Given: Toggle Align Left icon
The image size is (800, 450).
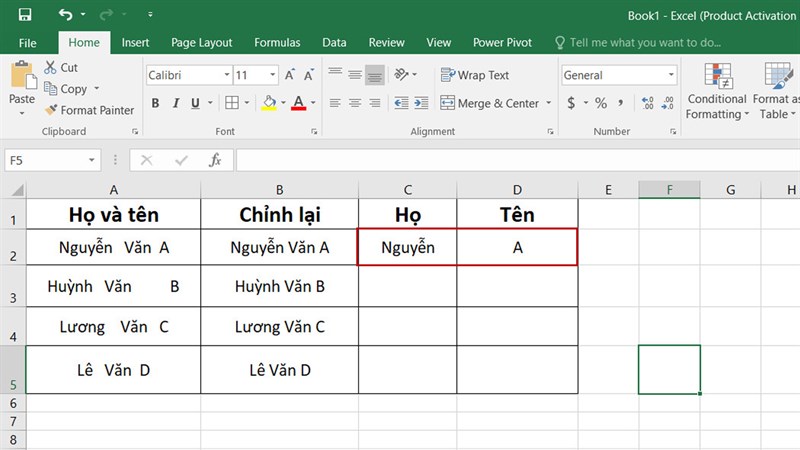Looking at the screenshot, I should [x=335, y=103].
